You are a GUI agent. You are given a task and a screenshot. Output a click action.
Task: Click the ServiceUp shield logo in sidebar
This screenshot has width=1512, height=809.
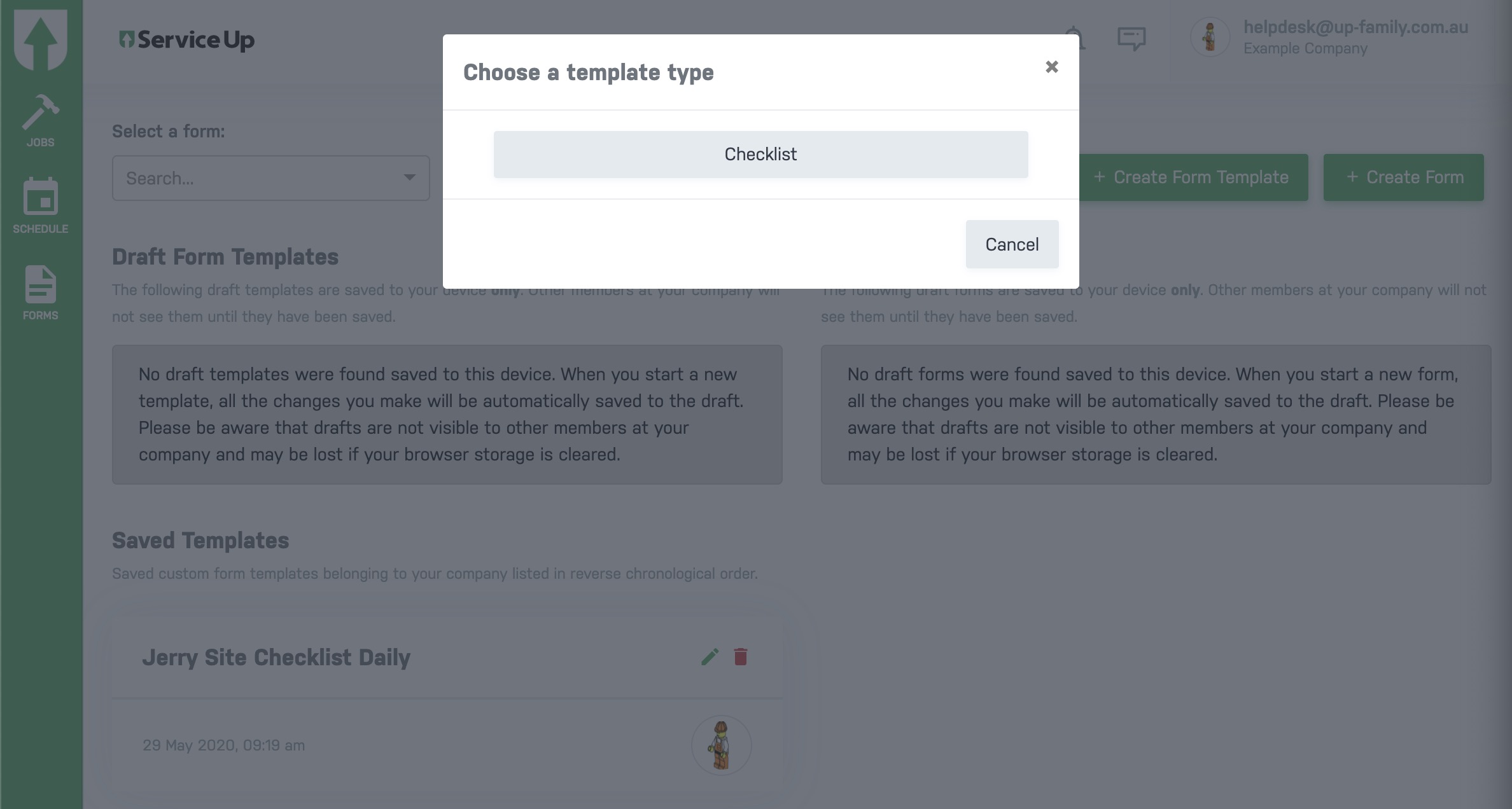[x=40, y=39]
